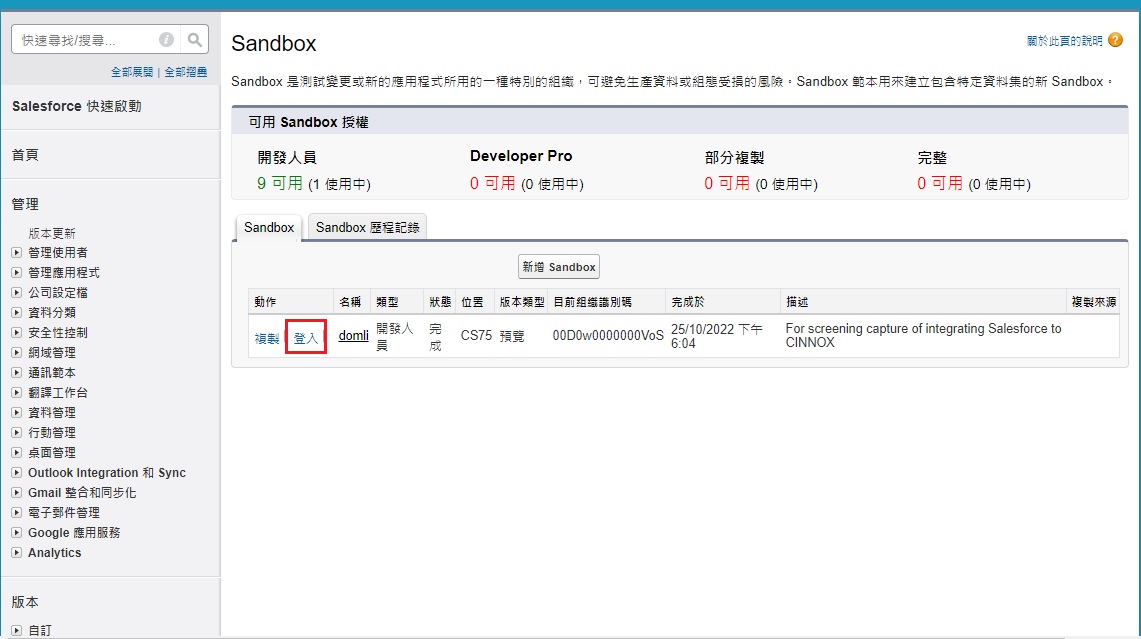Screen dimensions: 1141x639
Task: Click the CS75 location cell
Action: click(476, 336)
